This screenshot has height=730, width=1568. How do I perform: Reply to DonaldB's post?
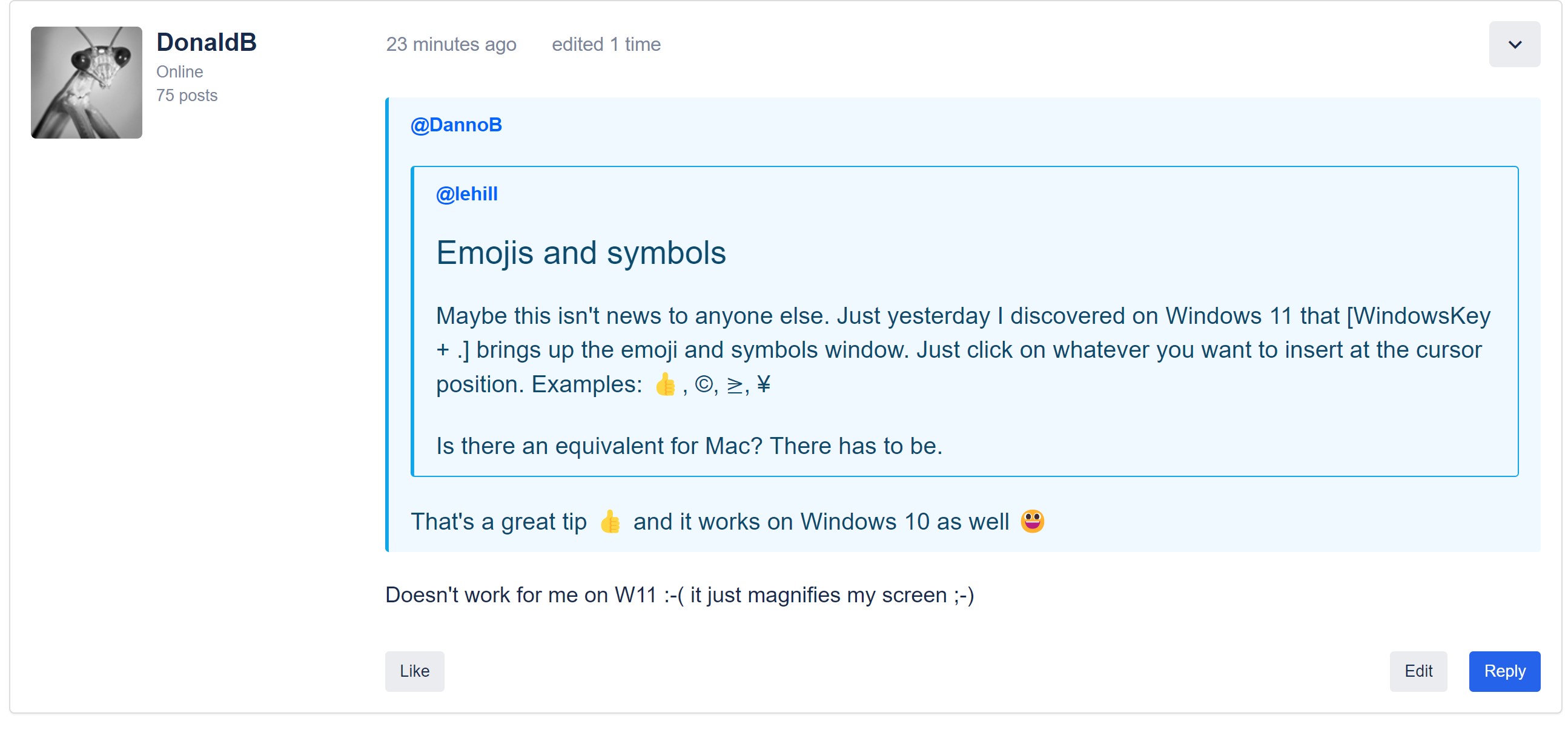1504,671
